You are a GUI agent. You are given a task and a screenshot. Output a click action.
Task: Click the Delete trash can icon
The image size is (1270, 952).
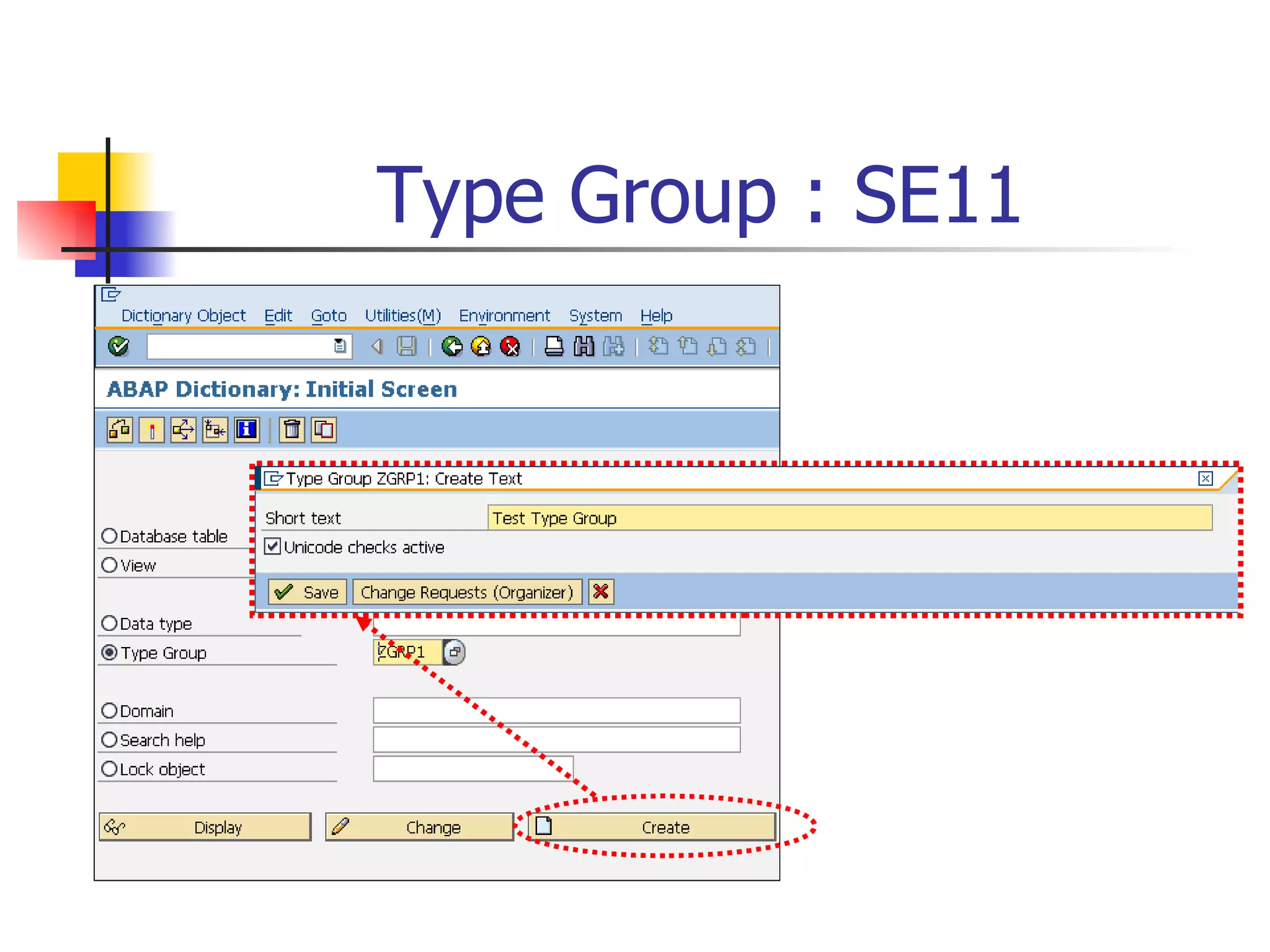click(292, 430)
